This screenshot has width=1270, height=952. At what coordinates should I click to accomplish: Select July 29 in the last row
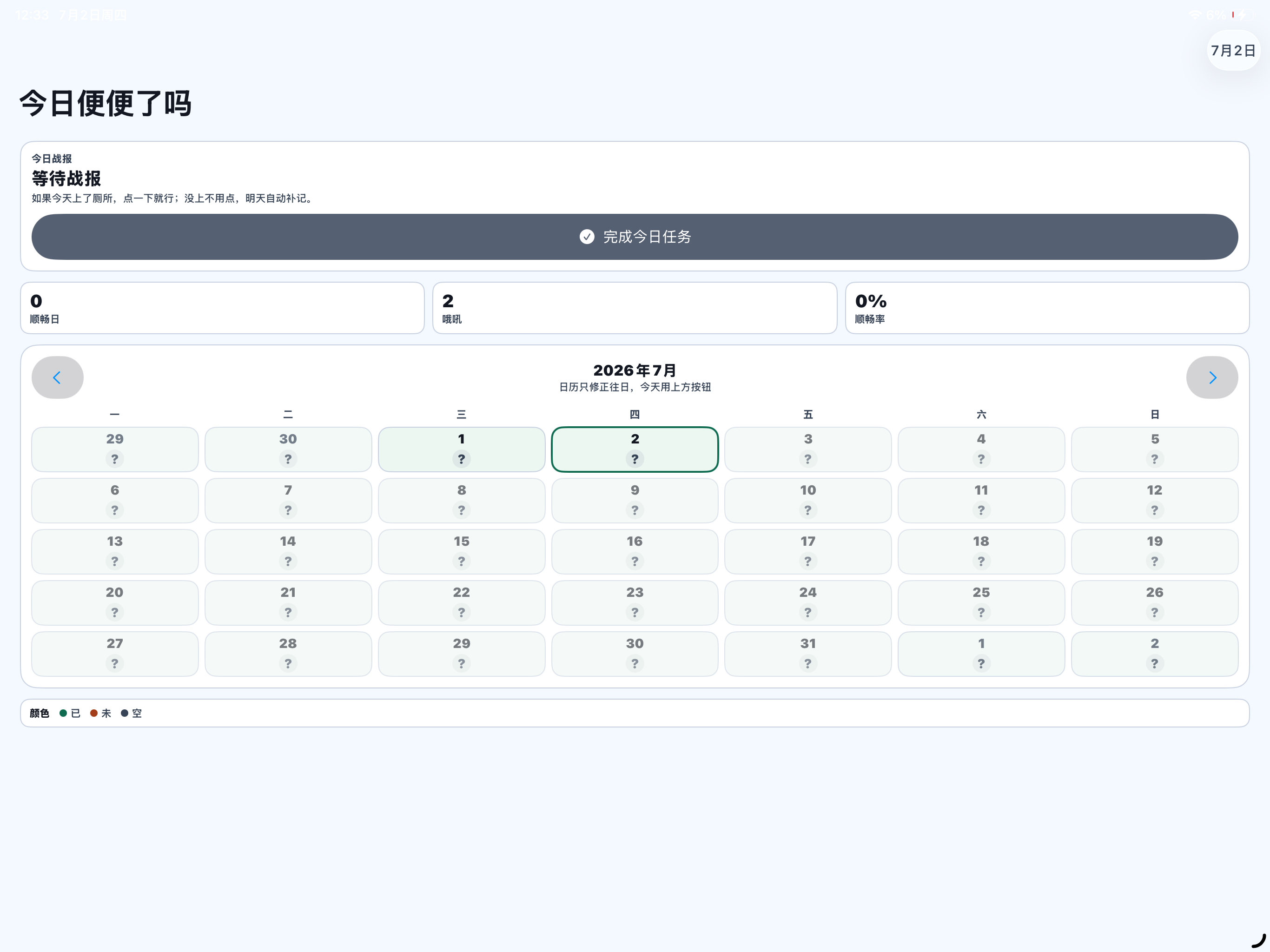(462, 654)
